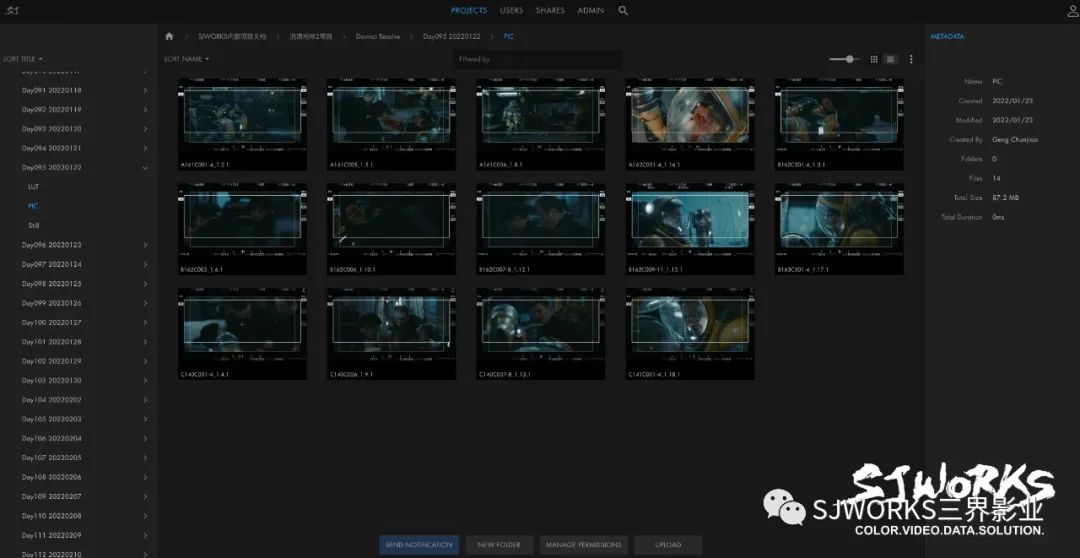1080x558 pixels.
Task: Expand the Day099 20220126 folder chevron
Action: [145, 303]
